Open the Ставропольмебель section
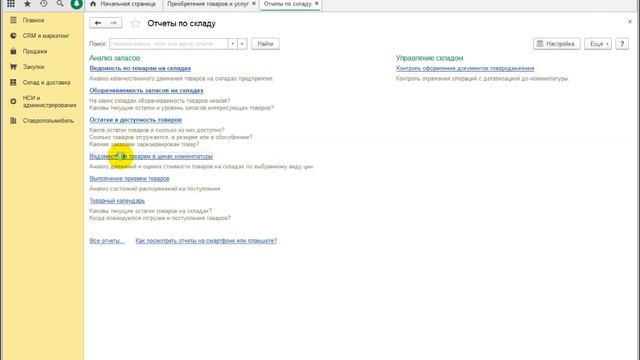The image size is (640, 360). click(48, 121)
